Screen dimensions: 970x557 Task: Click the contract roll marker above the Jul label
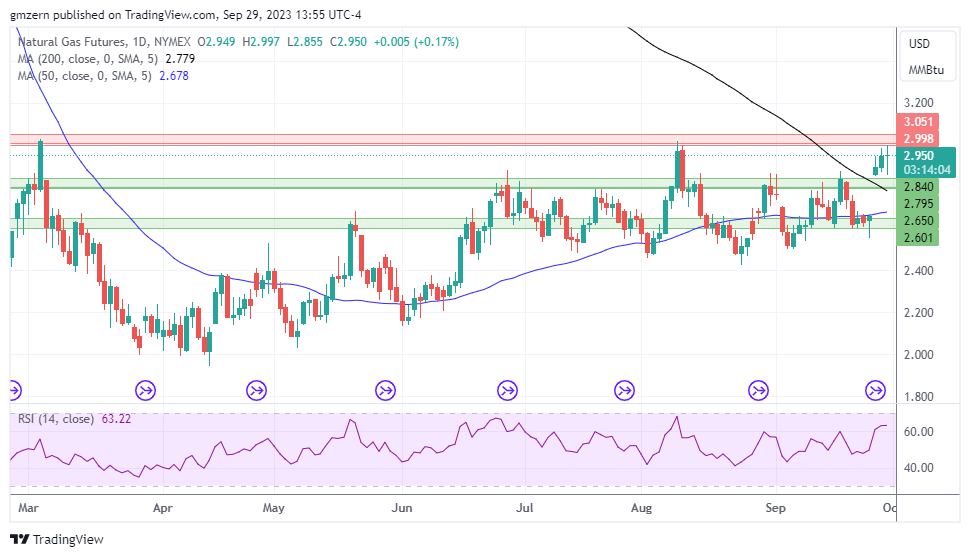point(507,391)
